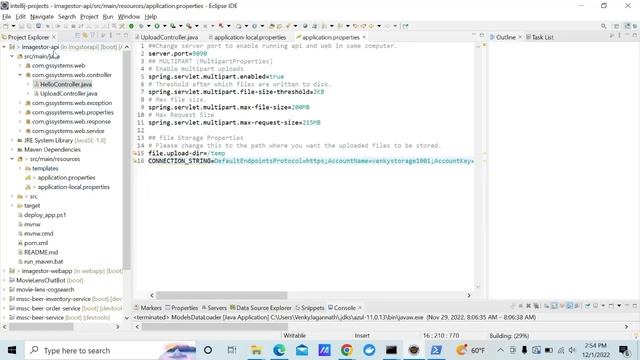Screen dimensions: 640x360
Task: Click the Project Explorer vertical scrollbar
Action: pos(127,161)
